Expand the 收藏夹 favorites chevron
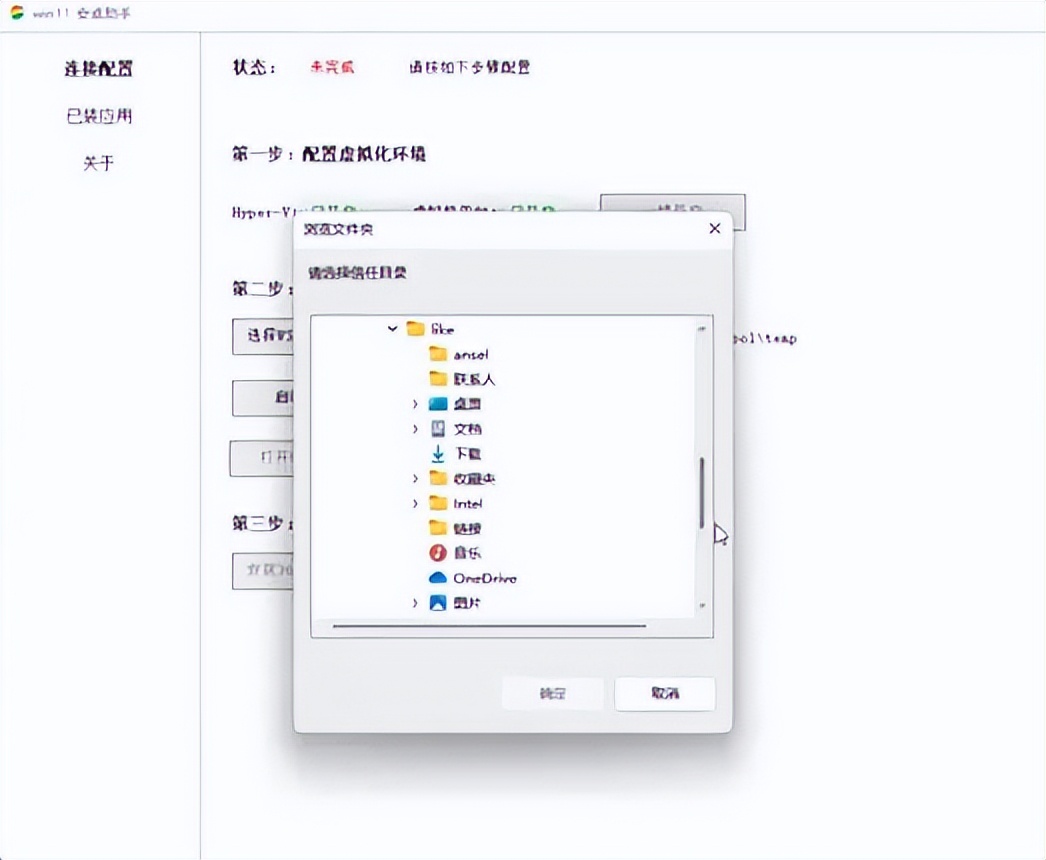1046x860 pixels. pos(414,478)
